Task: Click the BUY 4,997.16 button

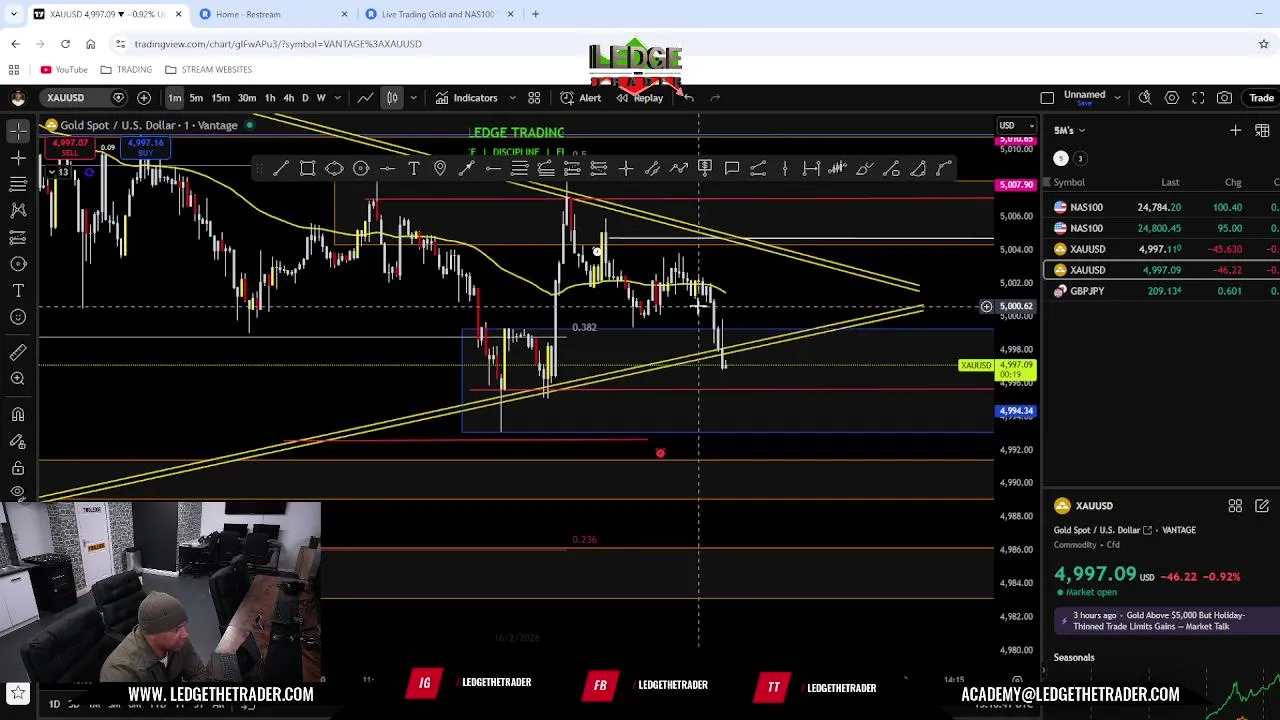Action: coord(145,147)
